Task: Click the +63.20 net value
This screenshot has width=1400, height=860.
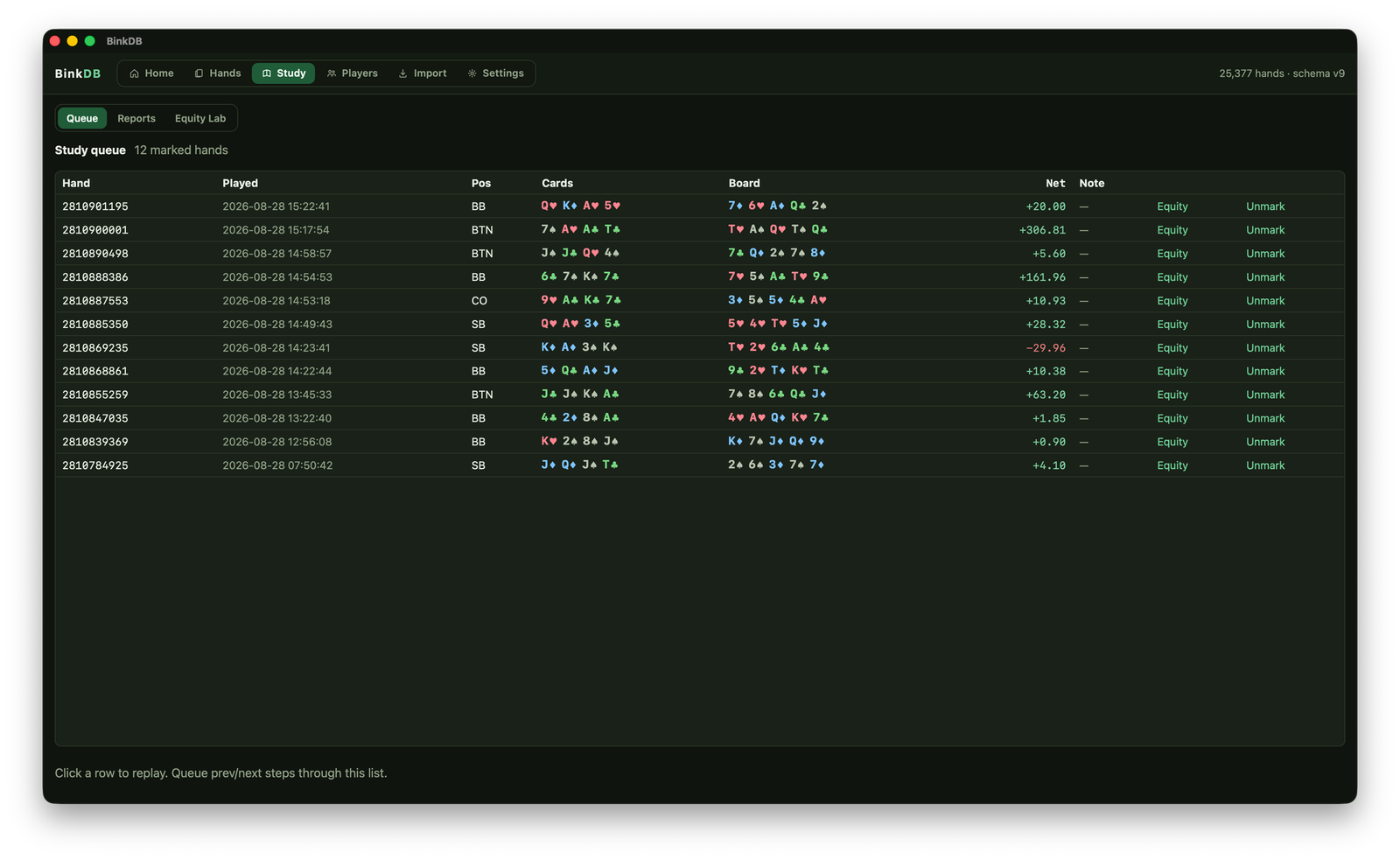Action: (x=1046, y=395)
